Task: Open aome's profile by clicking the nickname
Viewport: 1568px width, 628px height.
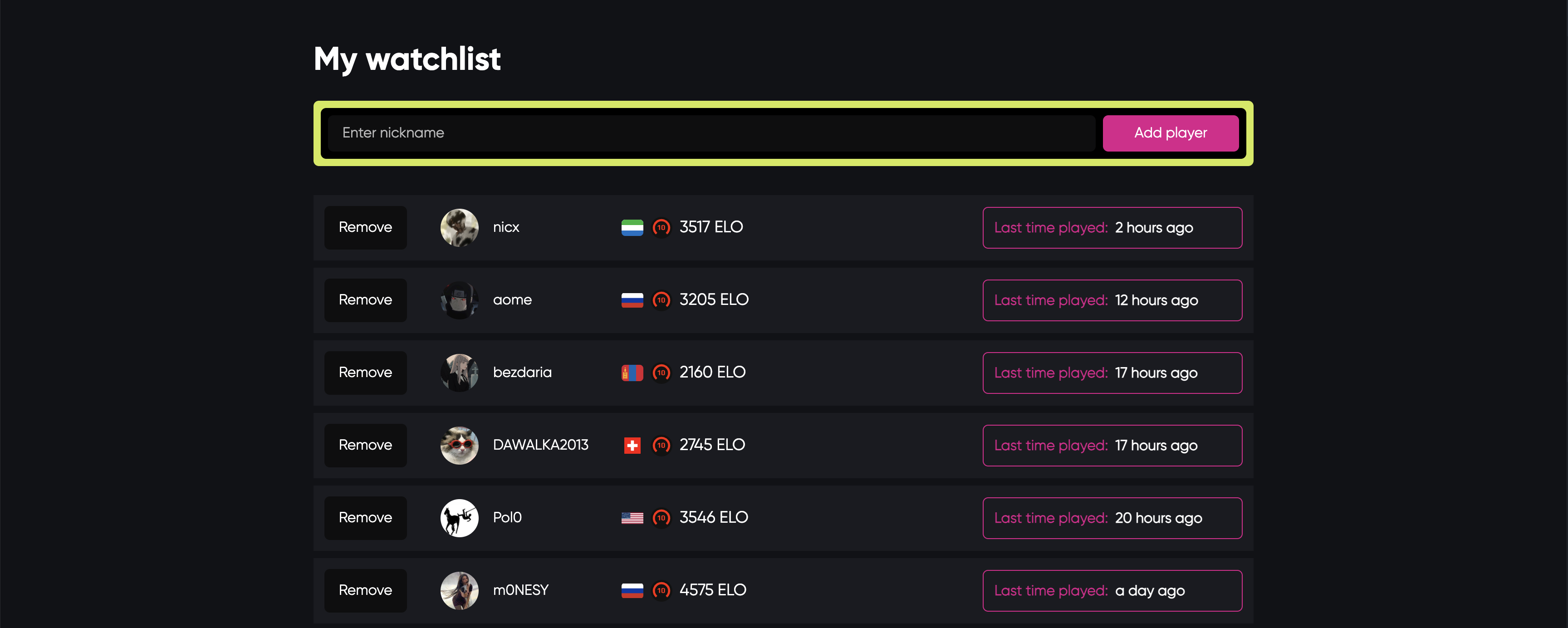Action: [x=512, y=299]
